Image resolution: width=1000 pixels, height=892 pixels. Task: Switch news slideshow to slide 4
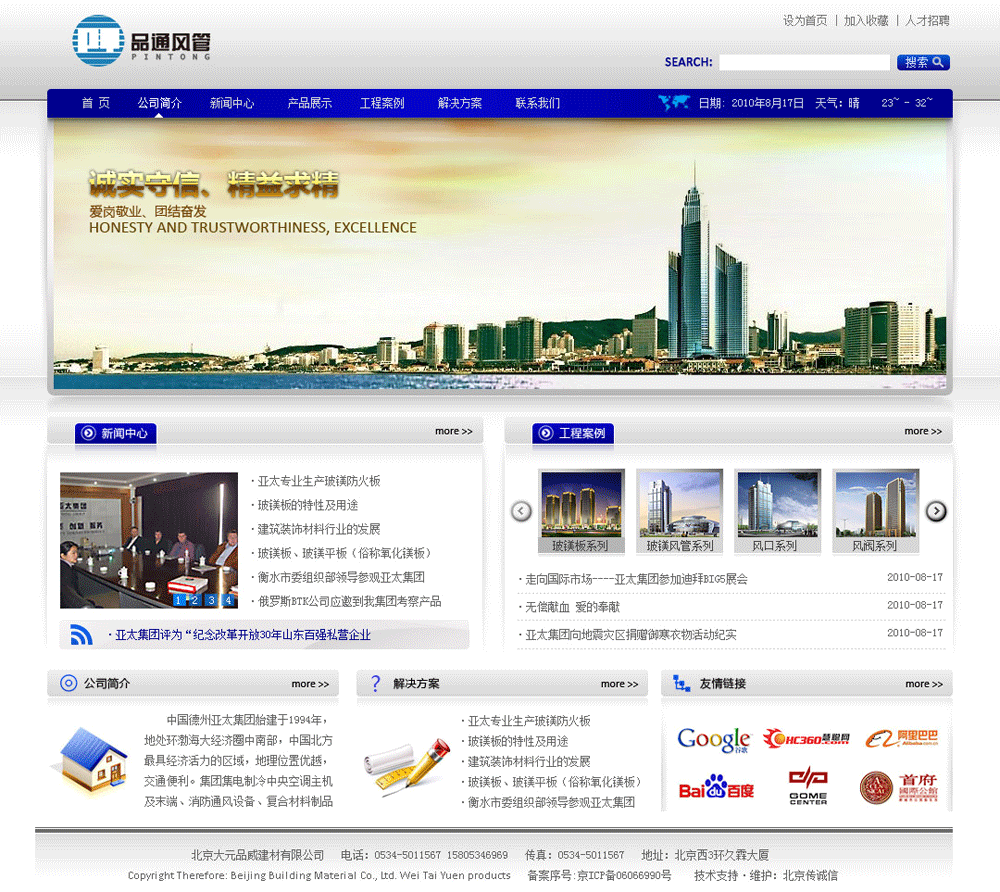click(x=228, y=600)
